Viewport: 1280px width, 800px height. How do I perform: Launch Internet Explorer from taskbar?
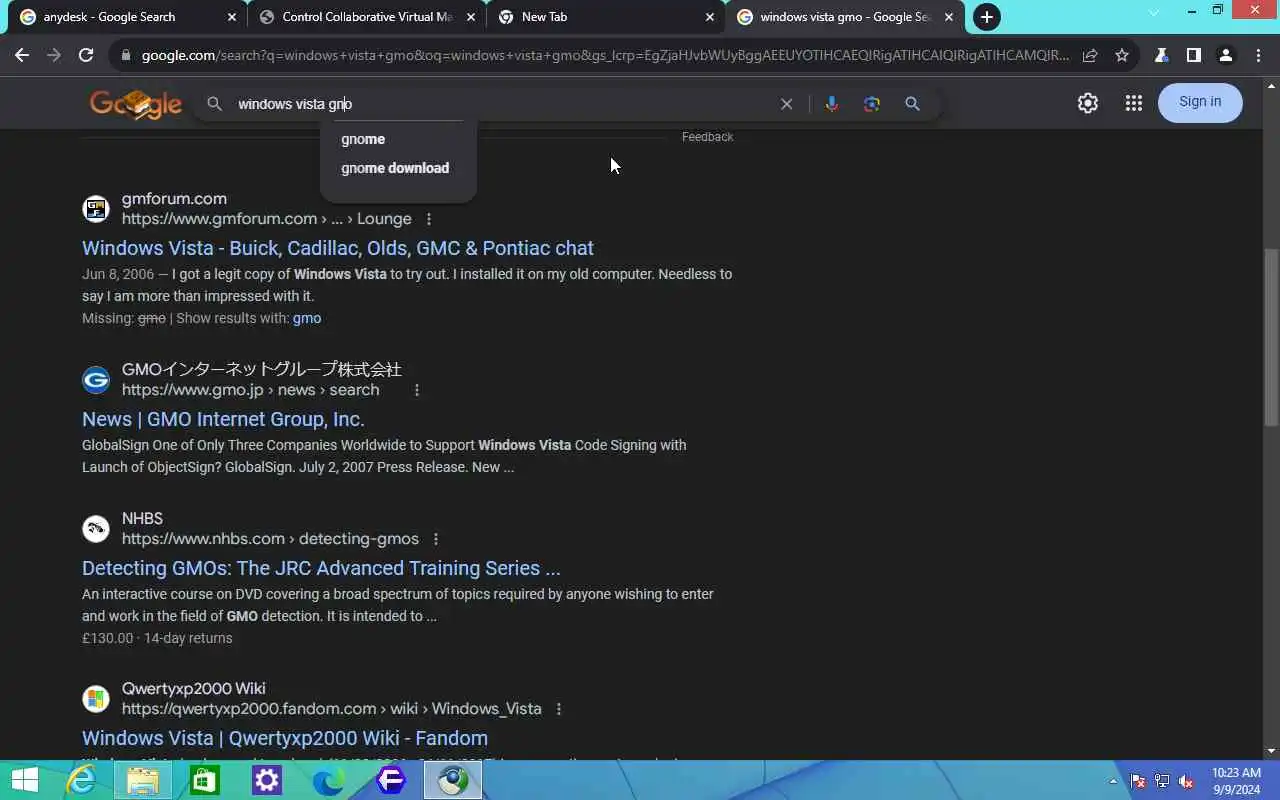[x=81, y=780]
